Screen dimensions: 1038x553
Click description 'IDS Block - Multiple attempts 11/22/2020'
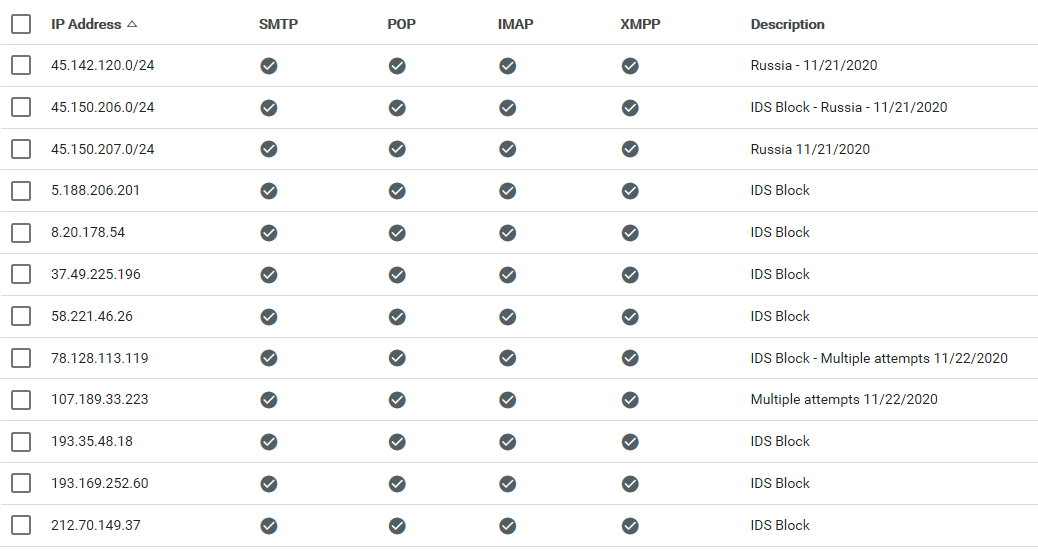(x=879, y=358)
